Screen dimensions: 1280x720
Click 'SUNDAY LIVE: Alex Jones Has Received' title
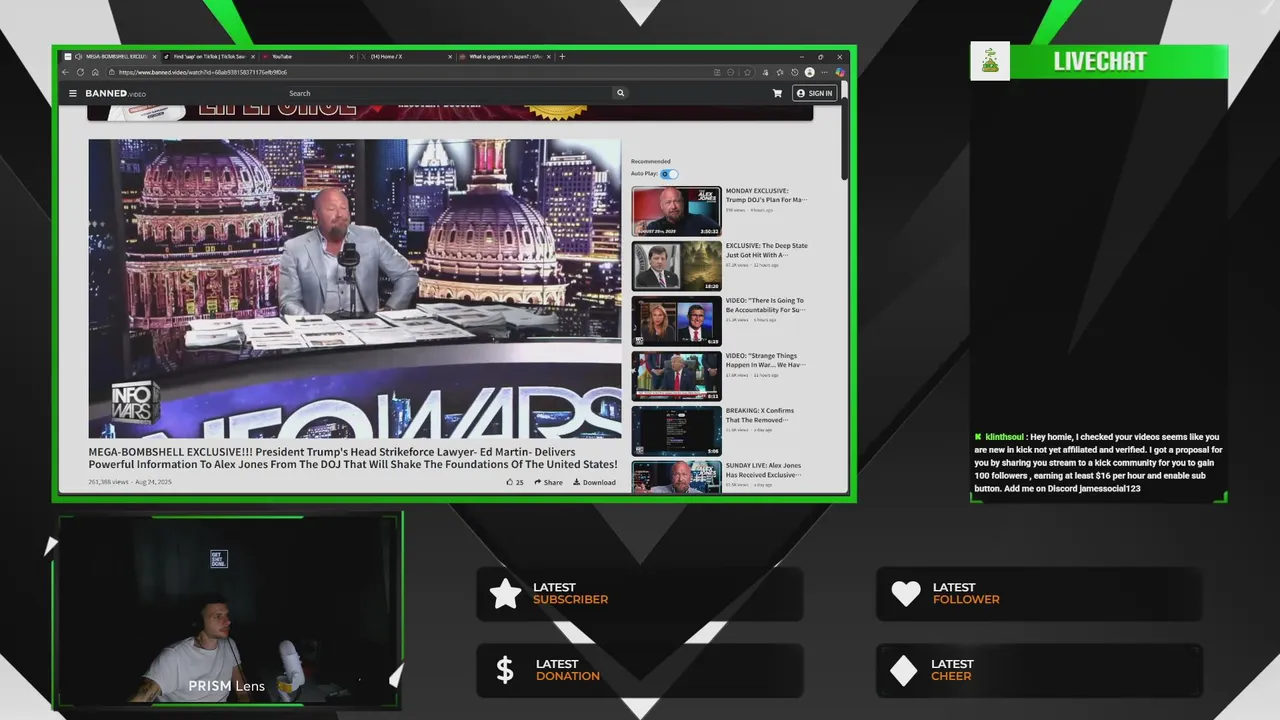tap(764, 470)
